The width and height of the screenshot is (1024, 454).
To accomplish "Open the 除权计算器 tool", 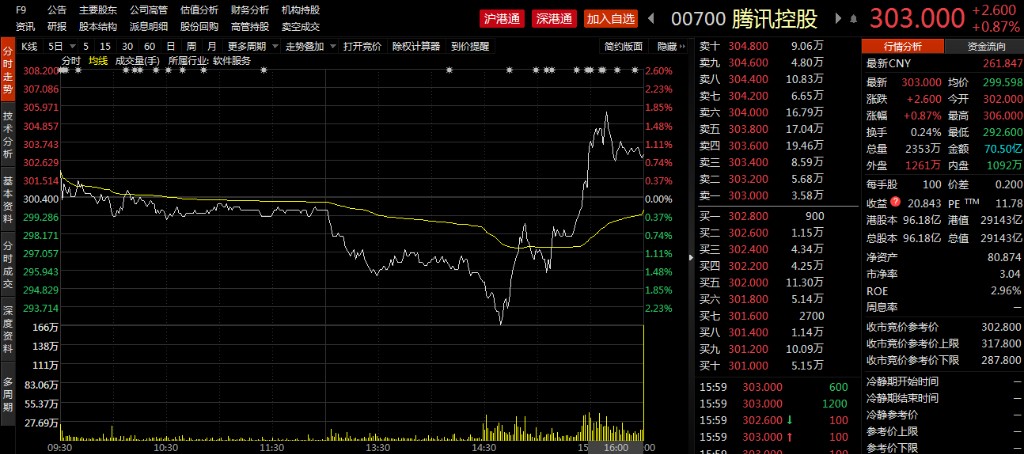I will pos(415,46).
